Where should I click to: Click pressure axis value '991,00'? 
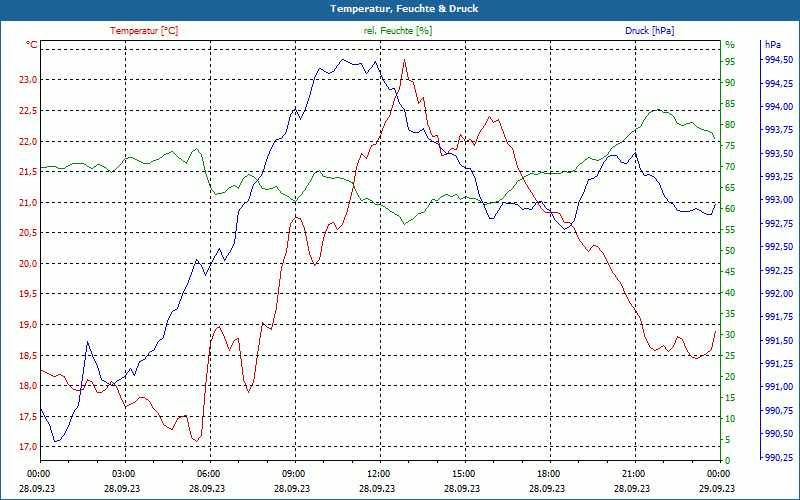779,387
